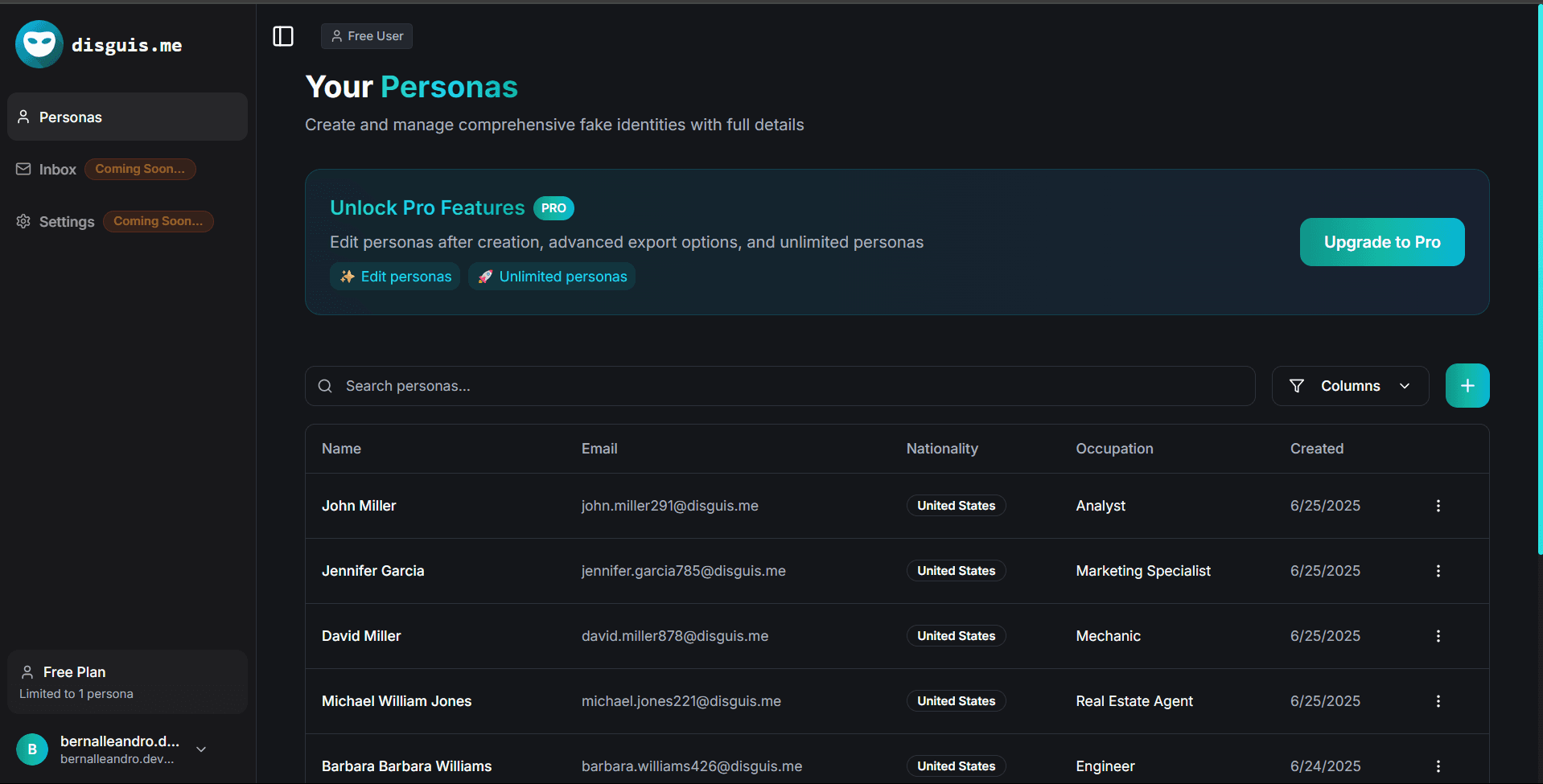This screenshot has height=784, width=1543.
Task: Open Settings in the sidebar
Action: click(x=66, y=222)
